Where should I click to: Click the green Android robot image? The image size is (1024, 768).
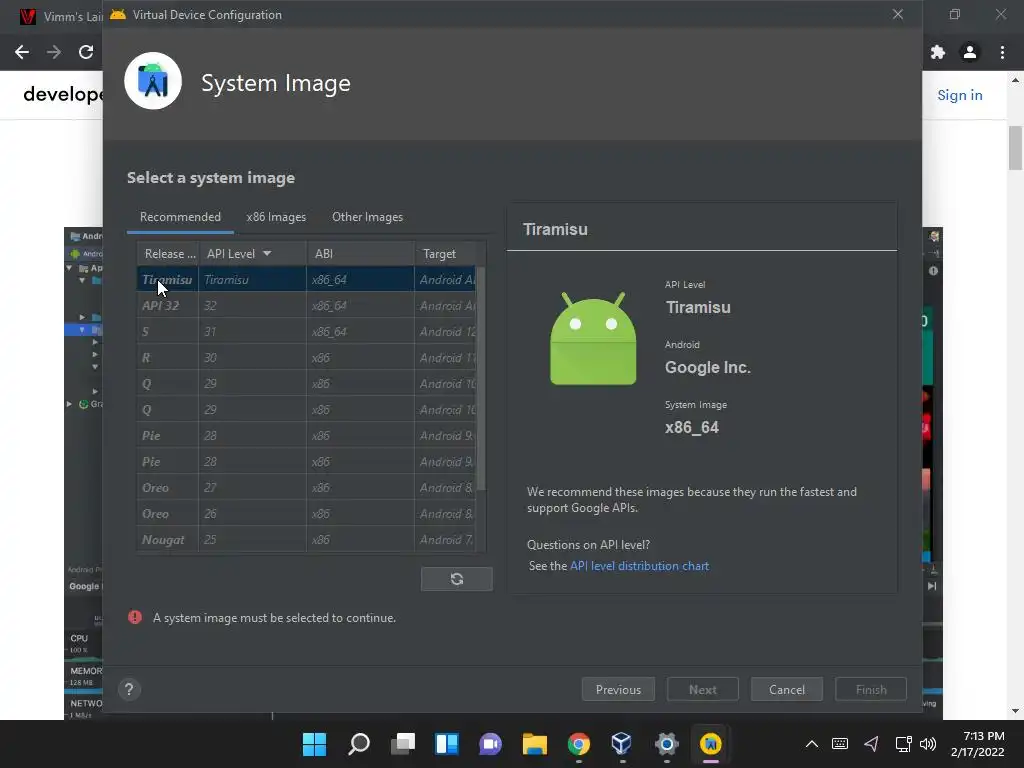pos(593,338)
